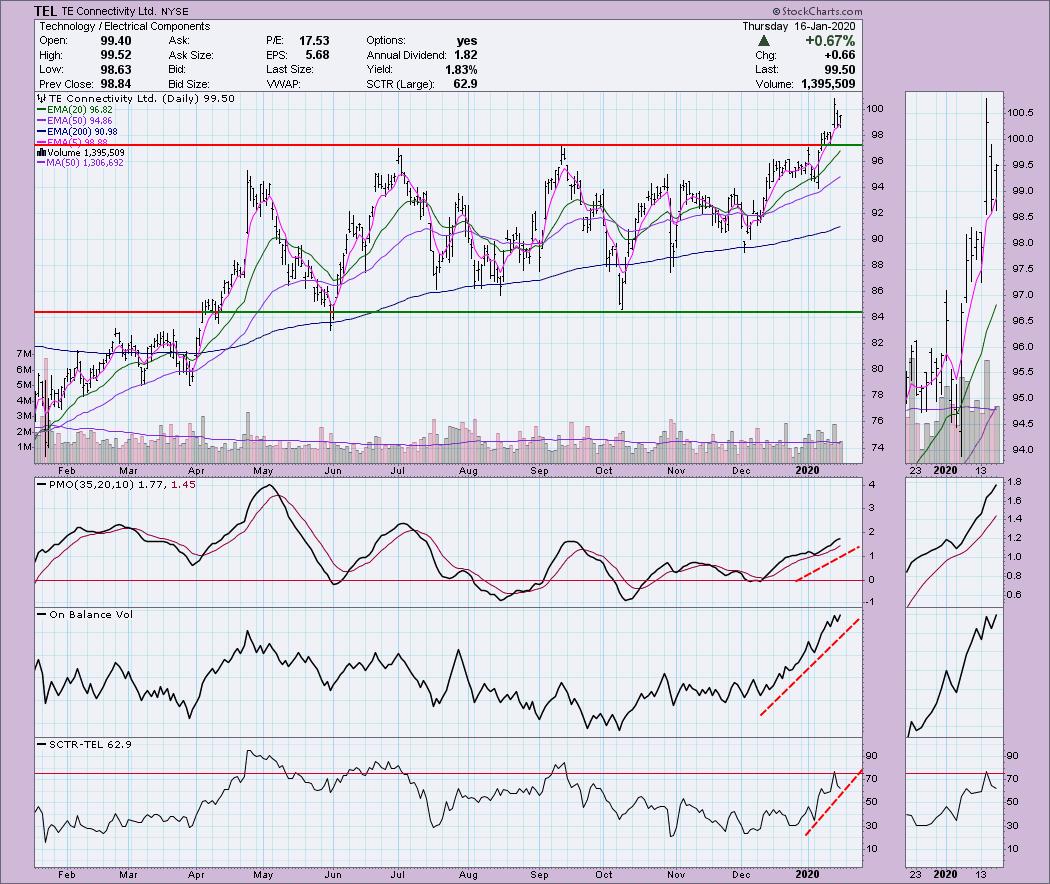Click the TE Connectivity Ltd. company name header
Screen dimensions: 1050x884
[109, 11]
